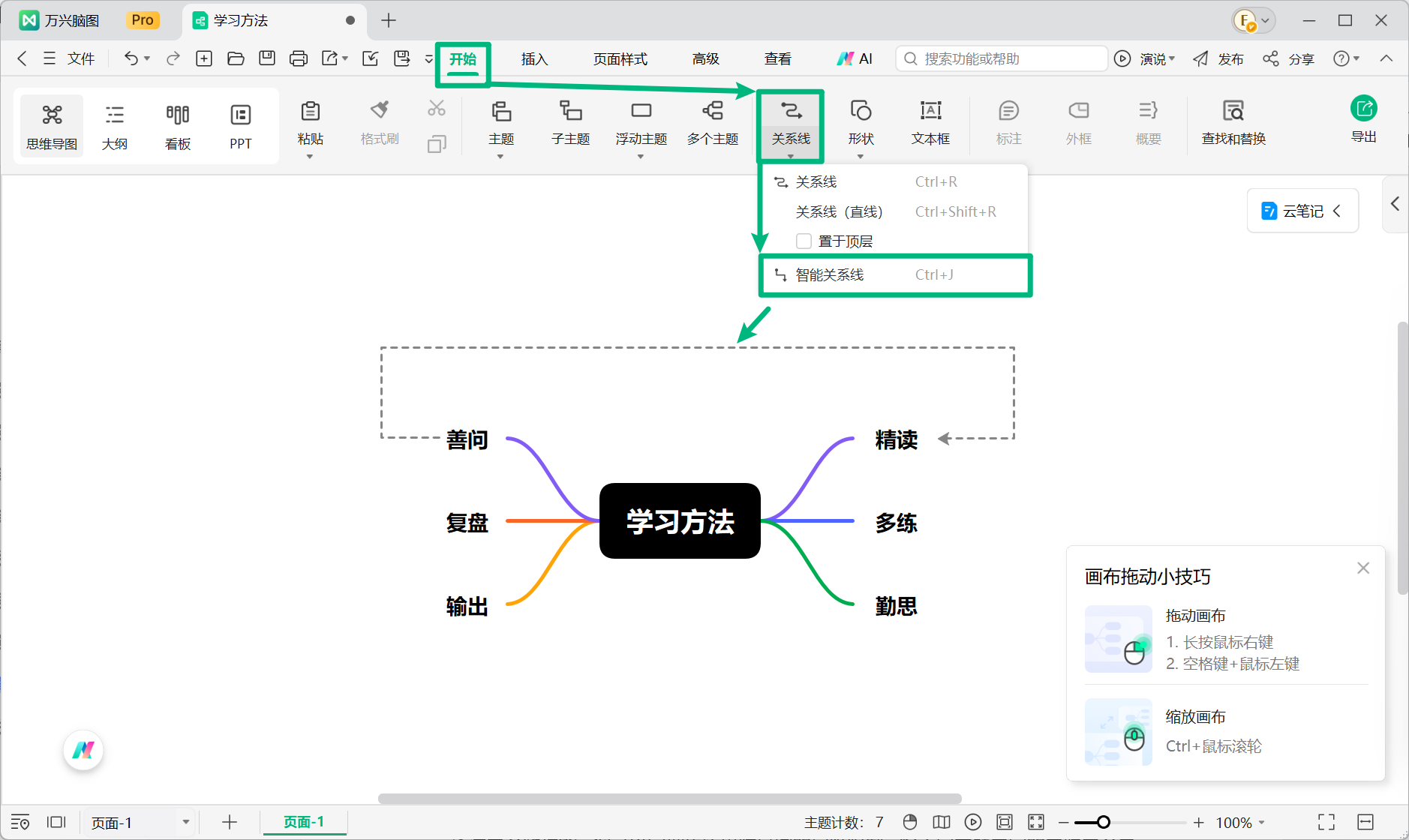
Task: Choose the 关系线 Ctrl+R menu entry
Action: coord(895,181)
